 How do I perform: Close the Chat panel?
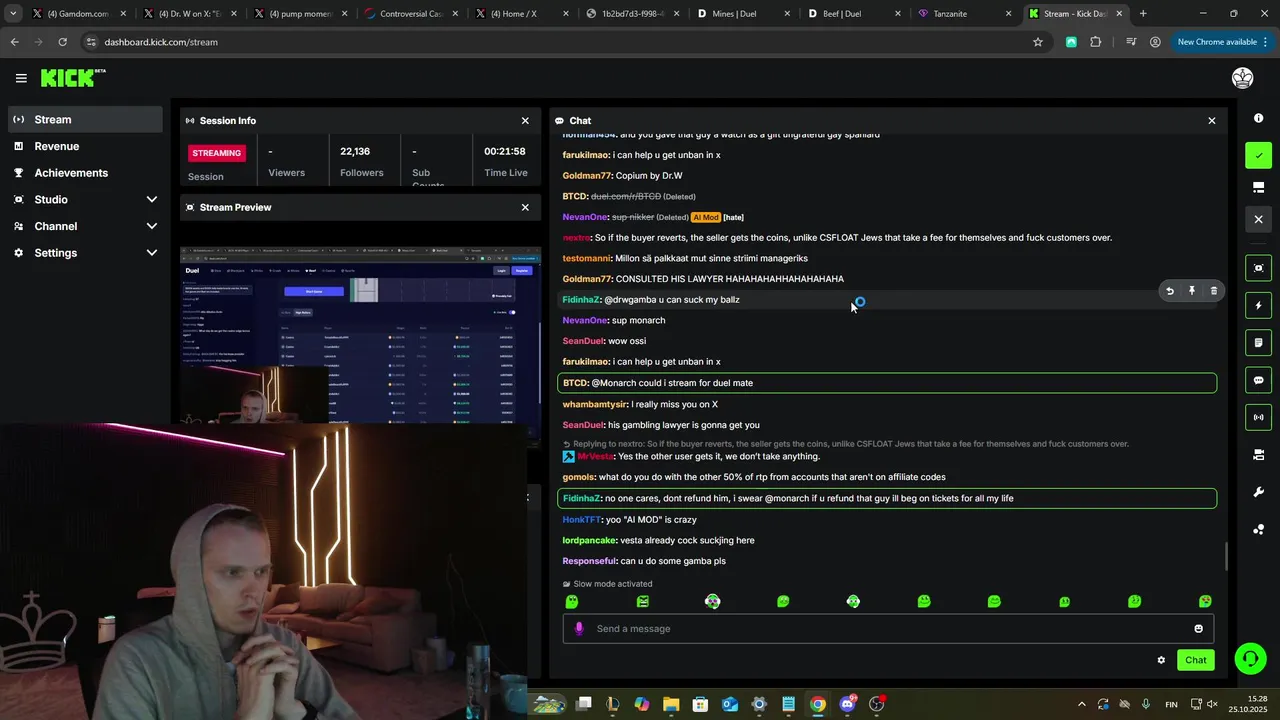pyautogui.click(x=1211, y=120)
